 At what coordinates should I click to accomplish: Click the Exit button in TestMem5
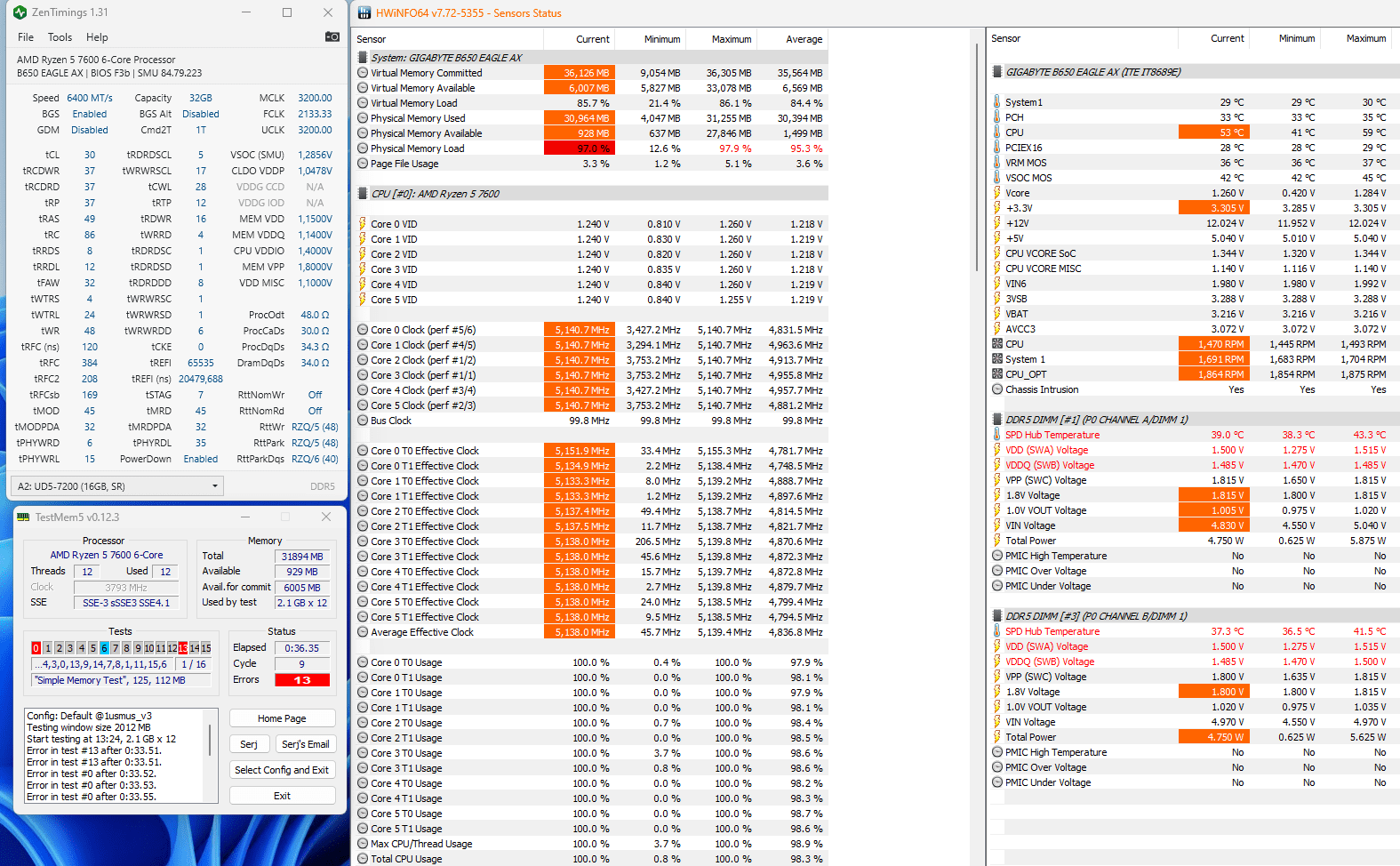point(282,796)
